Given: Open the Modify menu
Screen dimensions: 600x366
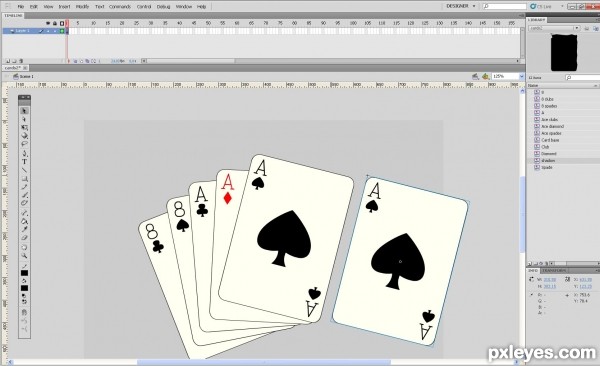Looking at the screenshot, I should tap(82, 7).
